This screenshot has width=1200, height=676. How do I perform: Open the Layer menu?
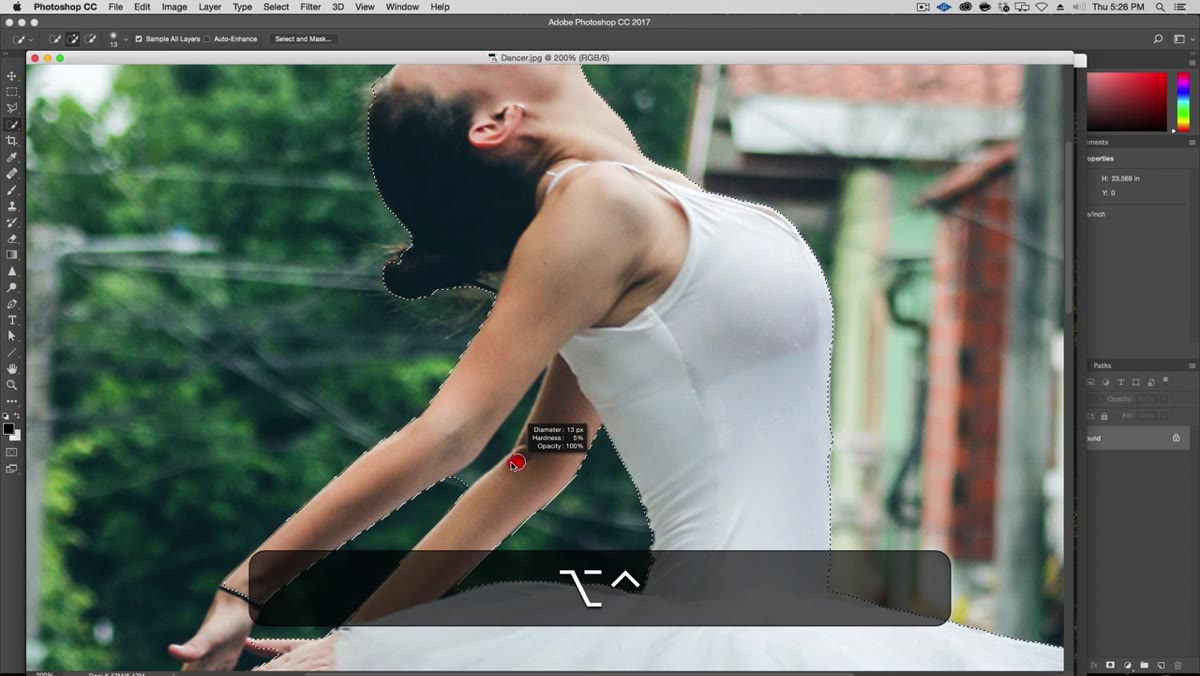click(x=210, y=7)
